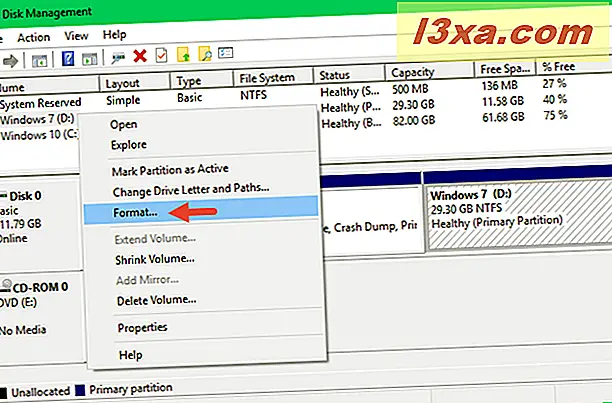612x403 pixels.
Task: Click the 500 MB capacity cell
Action: pos(410,89)
